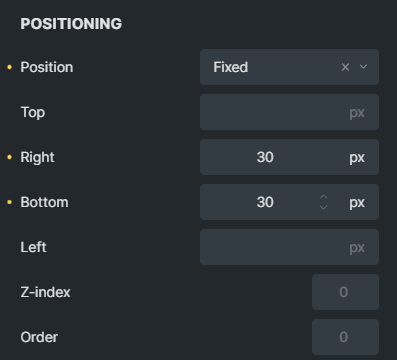This screenshot has width=397, height=360.
Task: Click the Order number field
Action: 345,337
